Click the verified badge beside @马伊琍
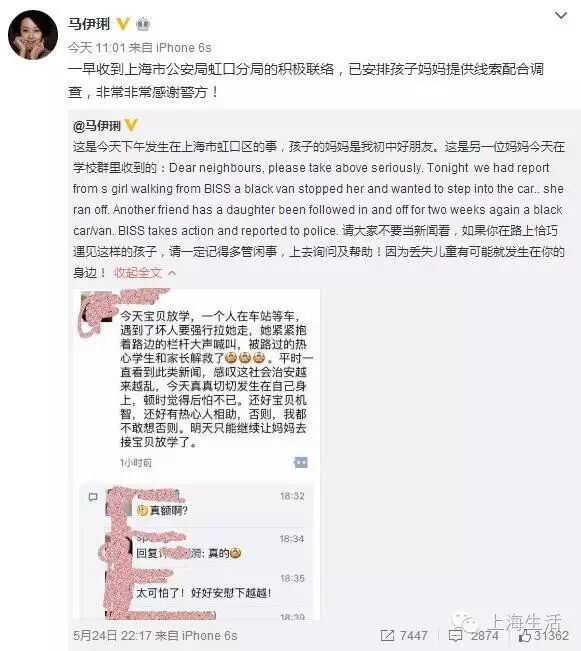The width and height of the screenshot is (581, 651). (x=131, y=125)
